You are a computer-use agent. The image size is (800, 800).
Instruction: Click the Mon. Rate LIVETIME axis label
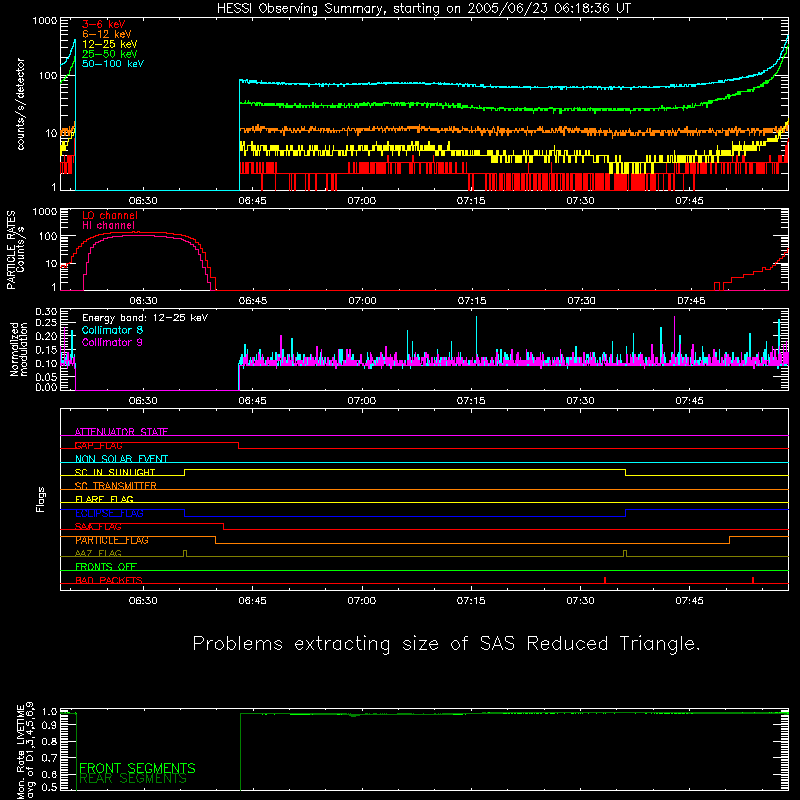point(24,750)
